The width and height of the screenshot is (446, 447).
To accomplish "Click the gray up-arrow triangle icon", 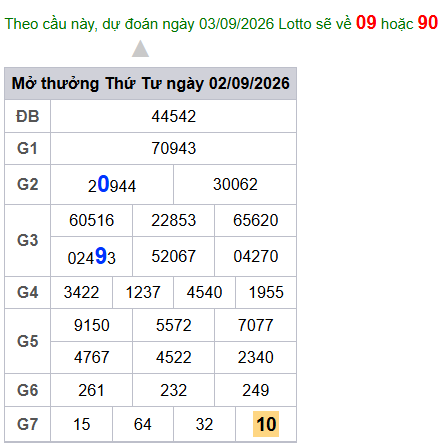I will [x=140, y=49].
